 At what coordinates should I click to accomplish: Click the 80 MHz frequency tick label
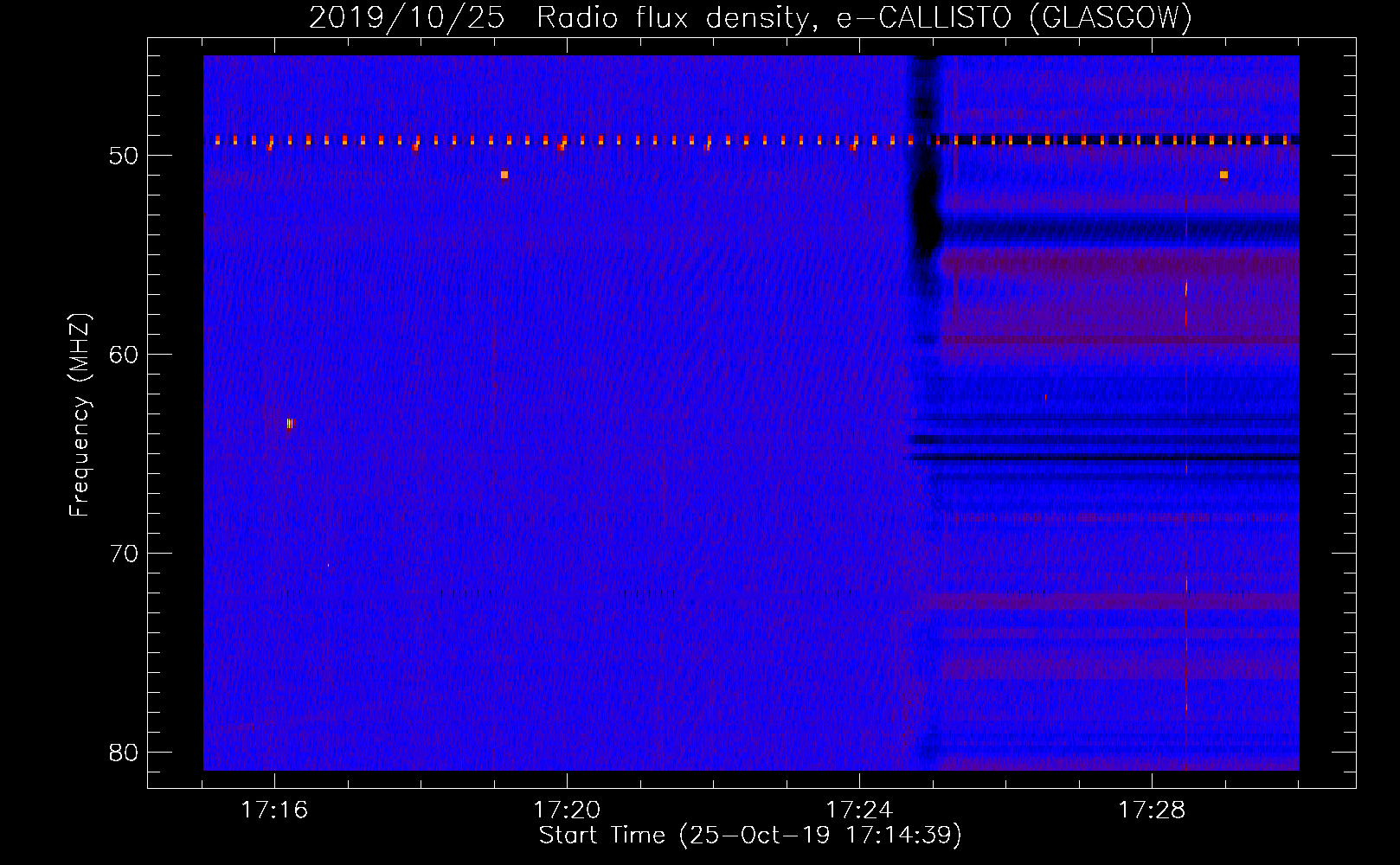[x=125, y=753]
